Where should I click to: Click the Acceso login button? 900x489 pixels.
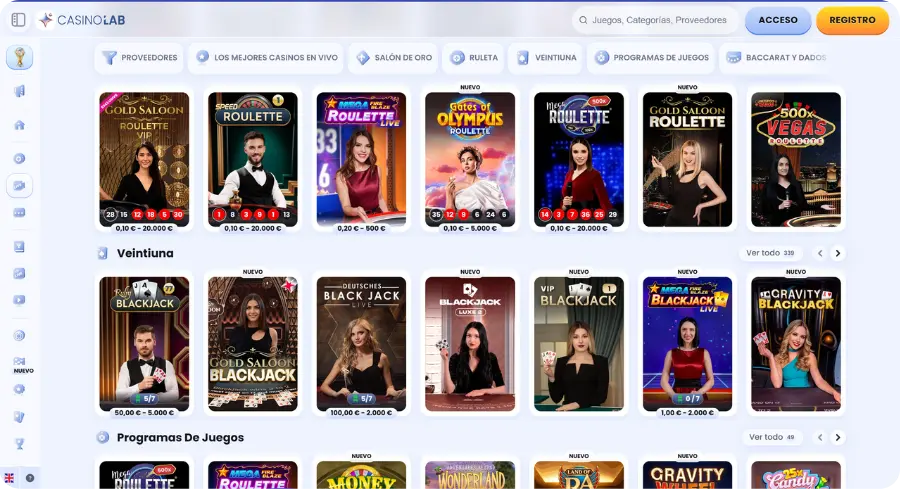[x=778, y=20]
